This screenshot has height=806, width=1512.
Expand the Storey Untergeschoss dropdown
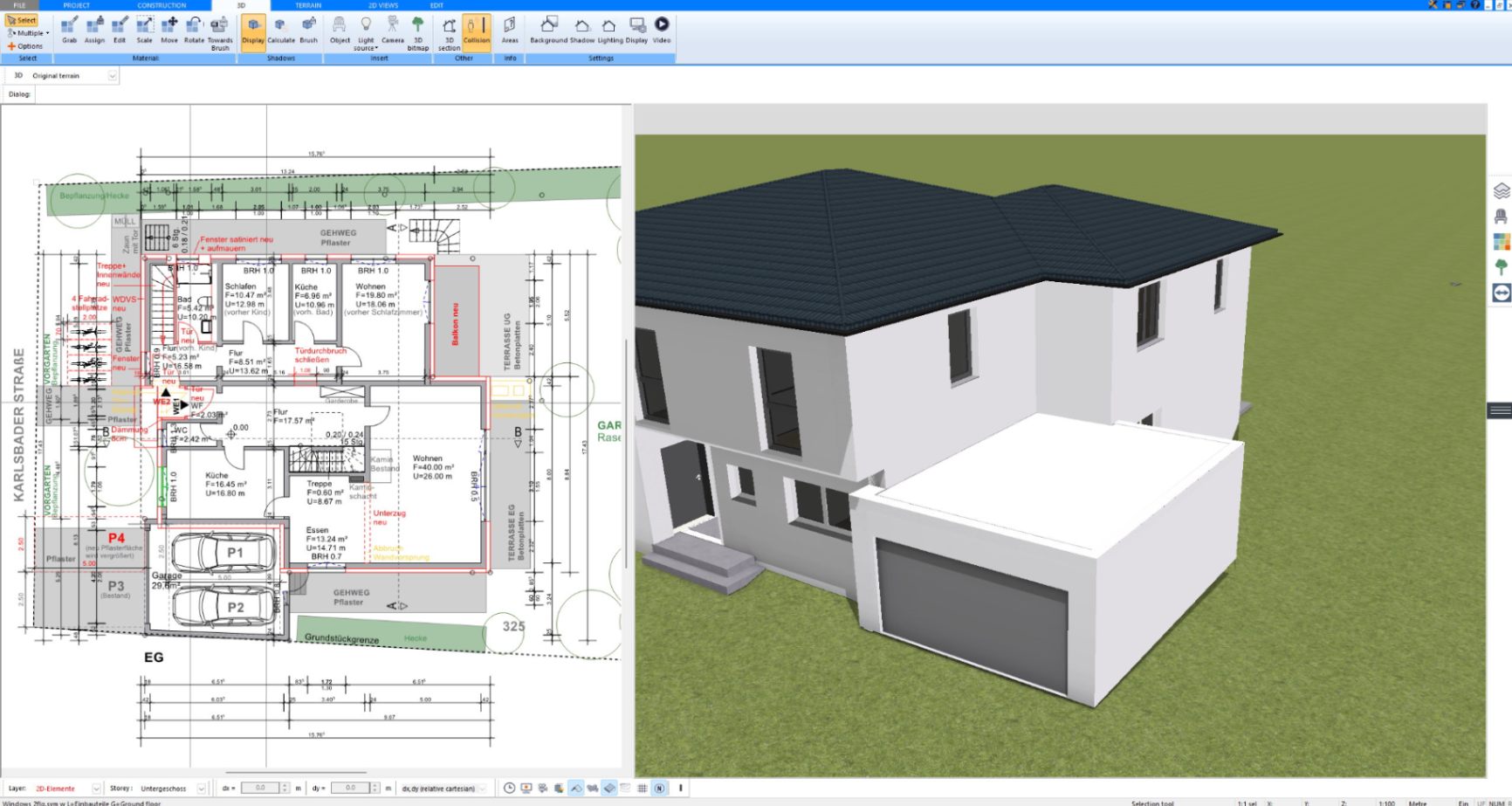(201, 789)
